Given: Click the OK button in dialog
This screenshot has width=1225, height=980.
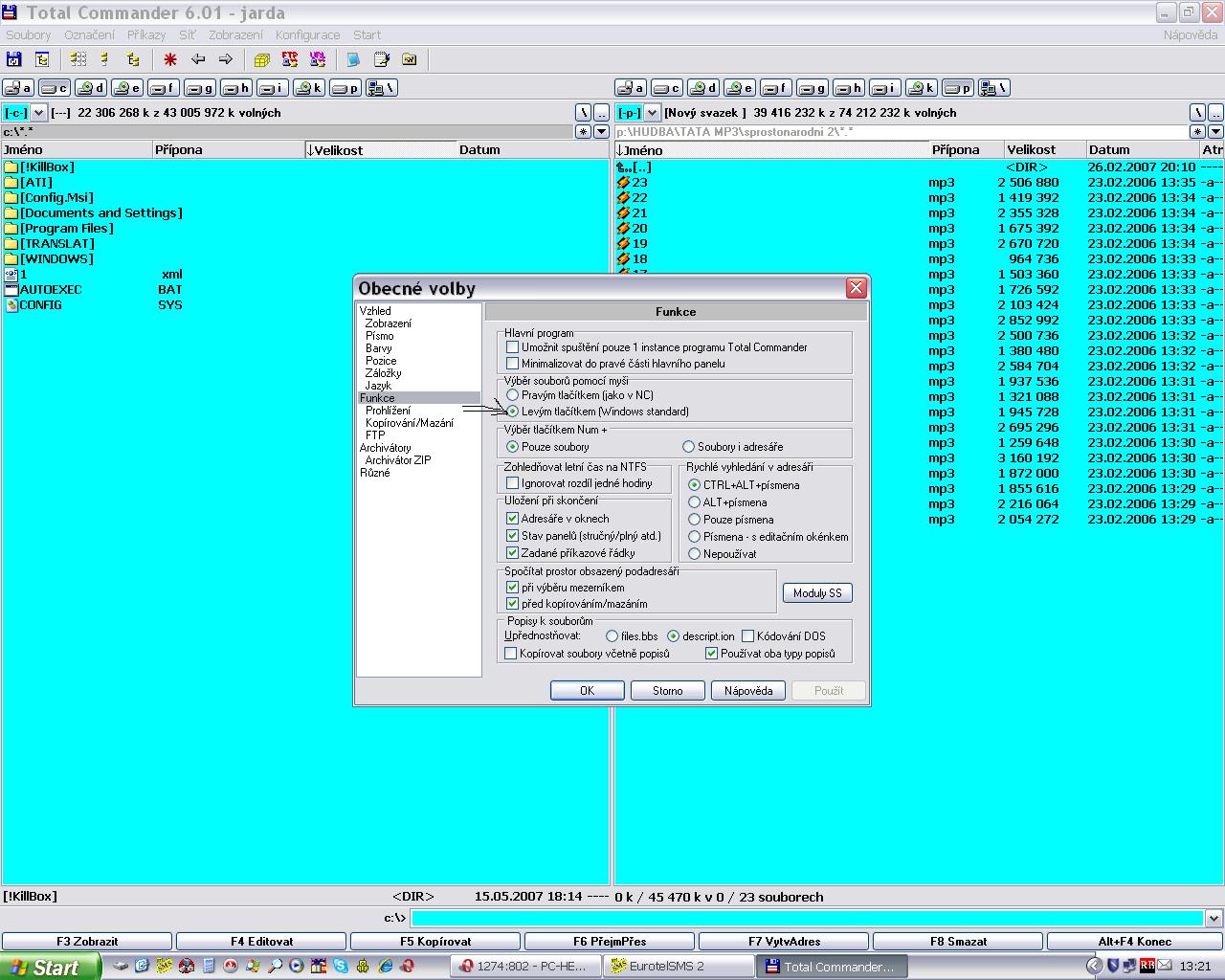Looking at the screenshot, I should [587, 690].
